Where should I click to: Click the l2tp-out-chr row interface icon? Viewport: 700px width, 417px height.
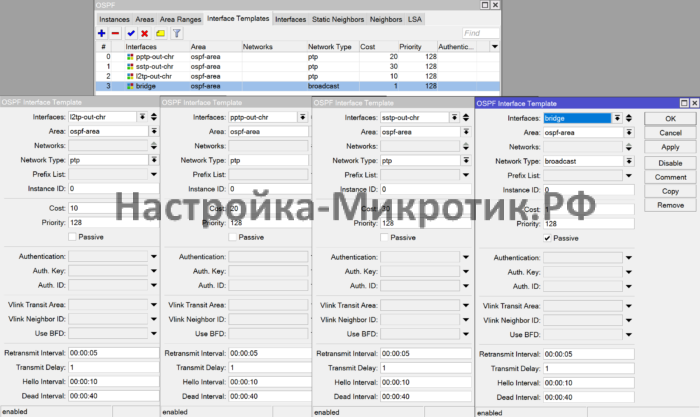130,76
